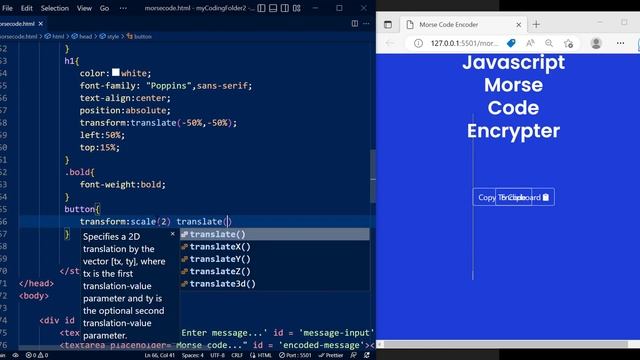Image resolution: width=640 pixels, height=360 pixels.
Task: Click blue shopping tag icon in address bar
Action: [511, 43]
